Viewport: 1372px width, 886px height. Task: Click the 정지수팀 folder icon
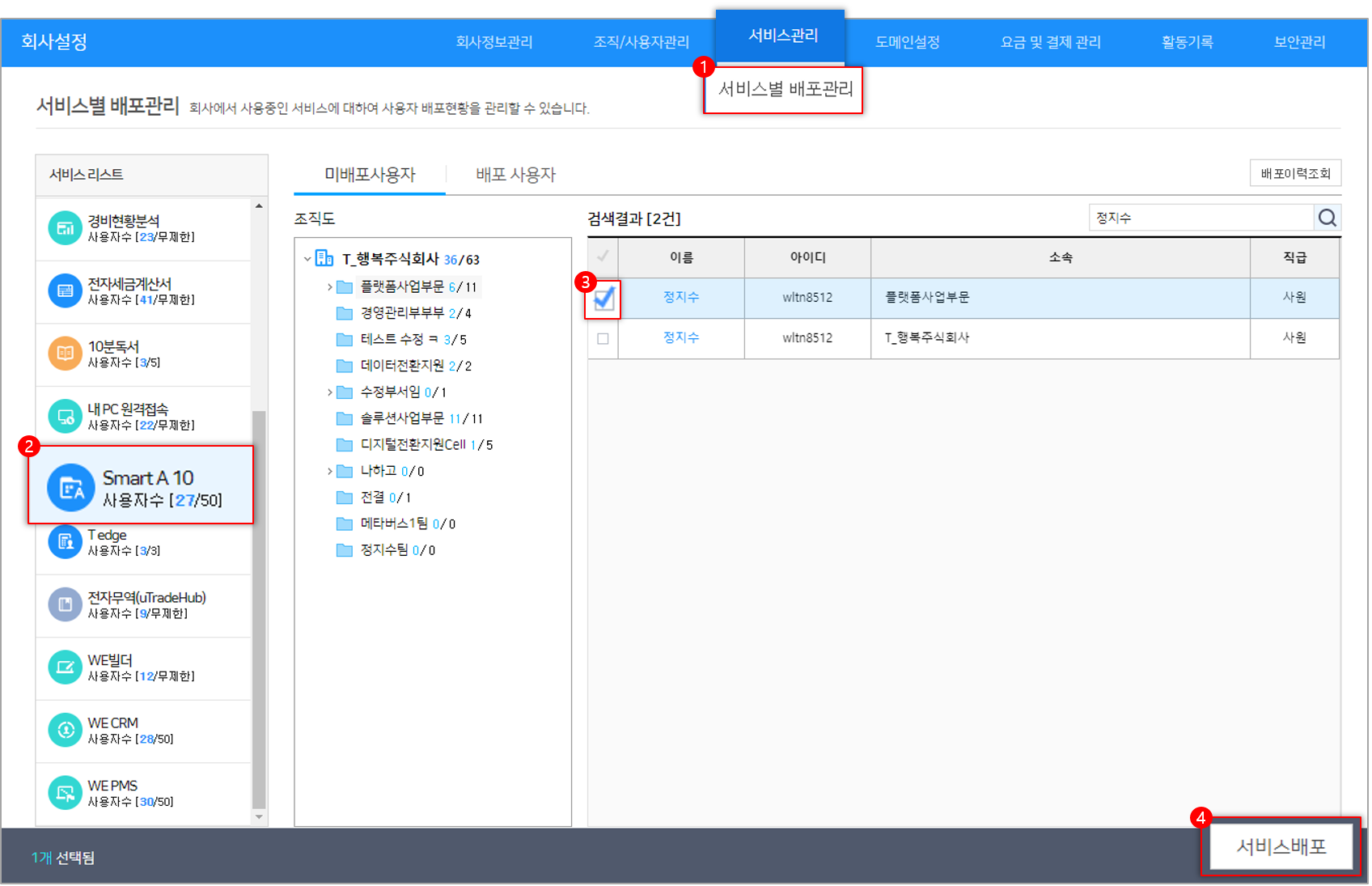[x=345, y=550]
